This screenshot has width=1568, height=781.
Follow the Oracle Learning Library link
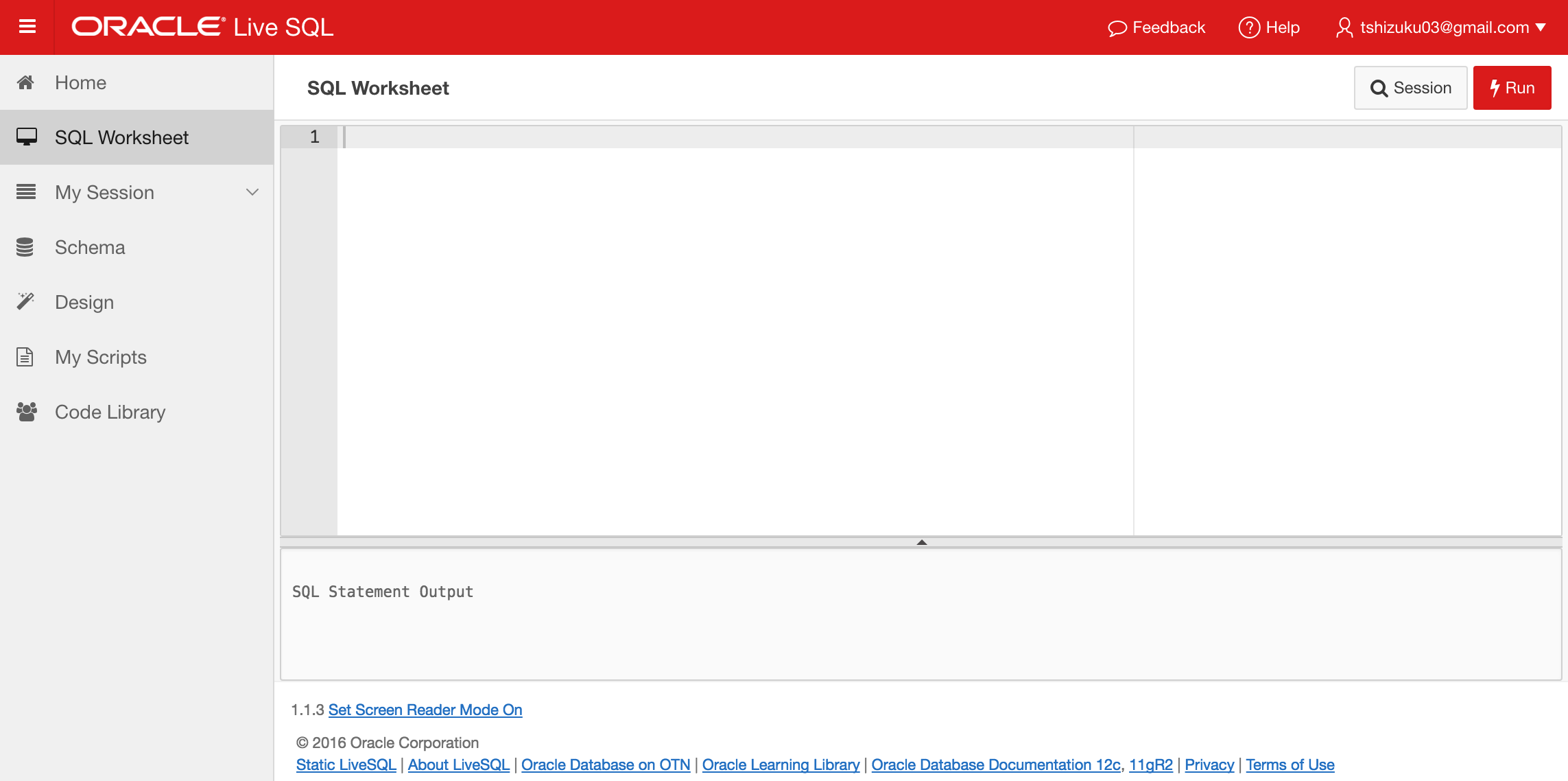[x=781, y=764]
